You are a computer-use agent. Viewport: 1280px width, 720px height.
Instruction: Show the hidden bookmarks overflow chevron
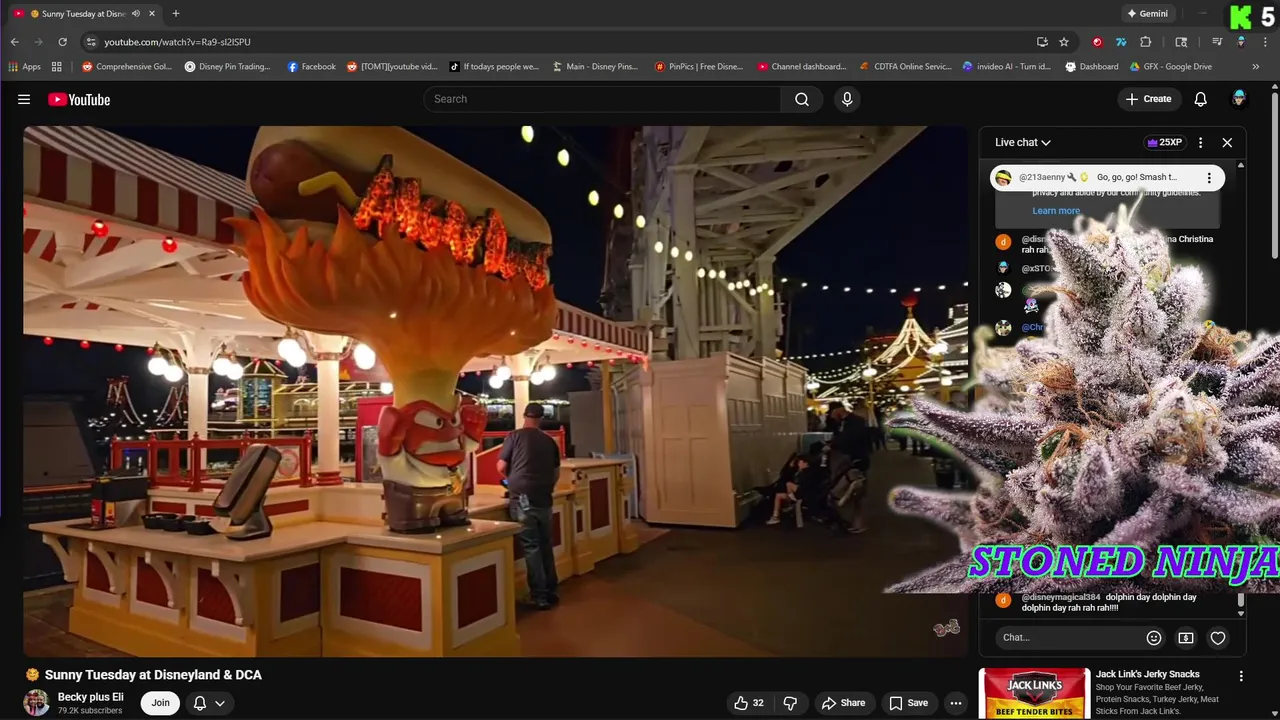pos(1257,67)
